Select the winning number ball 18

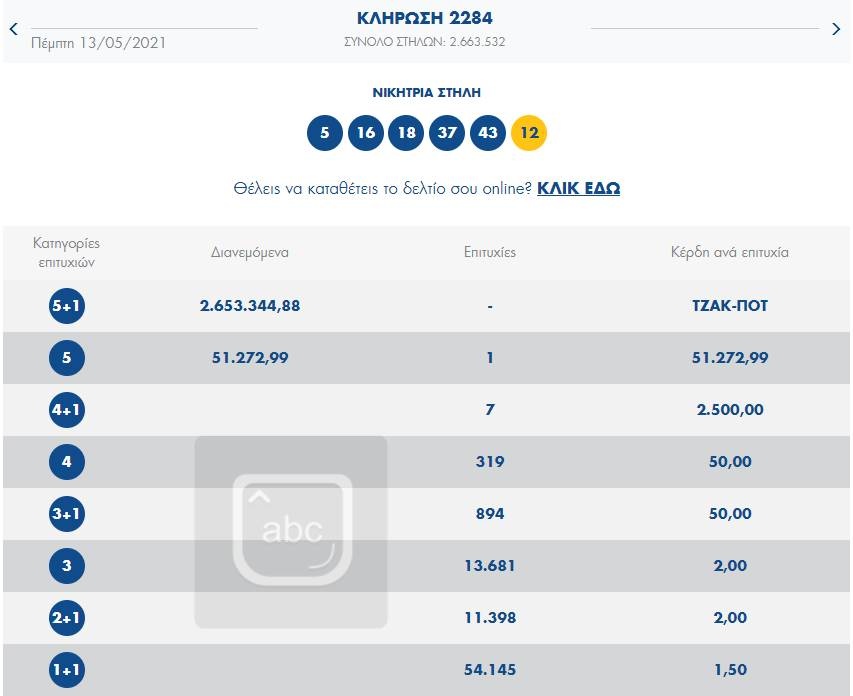406,133
